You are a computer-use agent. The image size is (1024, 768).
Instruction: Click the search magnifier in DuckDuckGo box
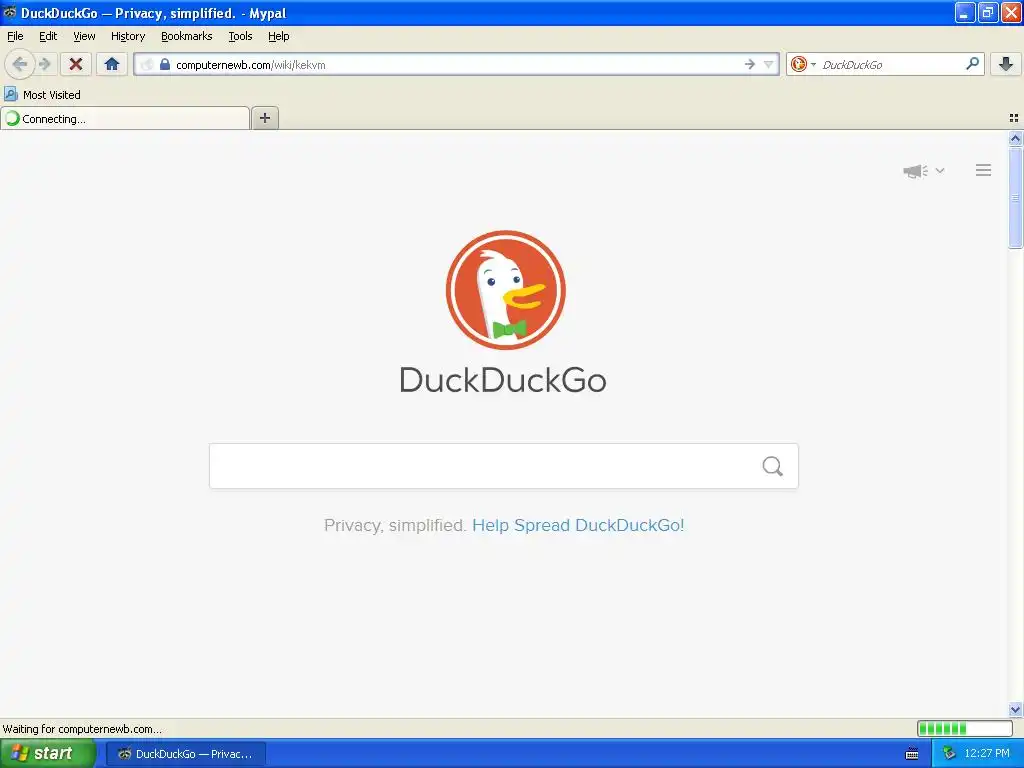[773, 466]
